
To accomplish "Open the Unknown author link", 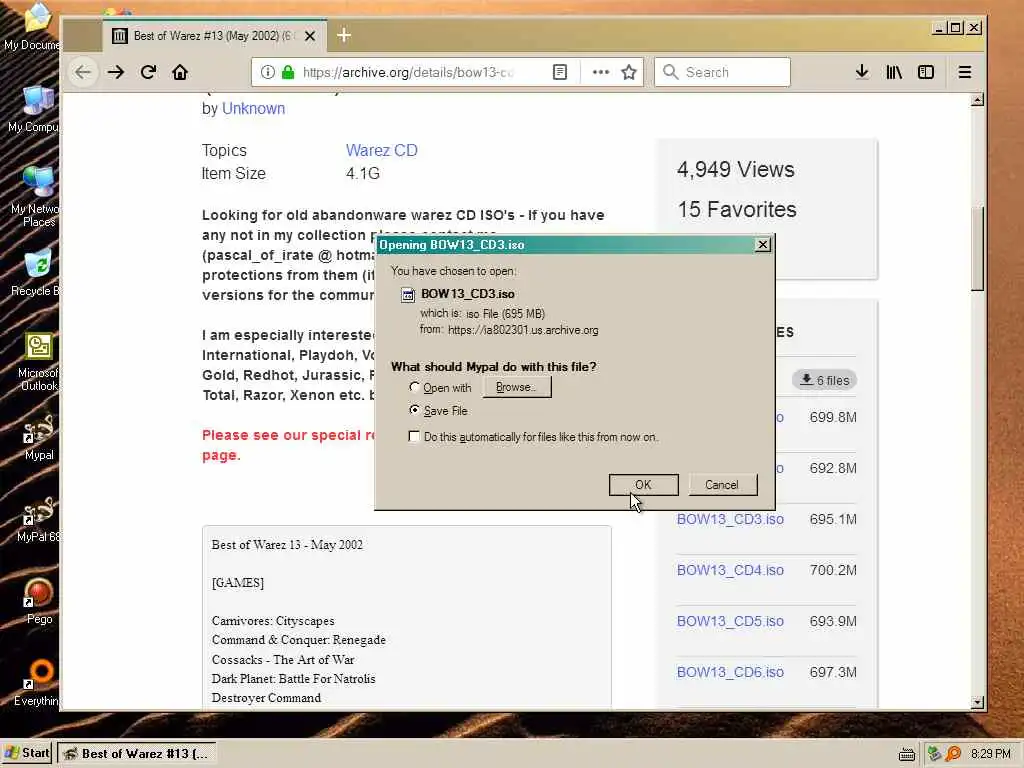I will tap(253, 108).
